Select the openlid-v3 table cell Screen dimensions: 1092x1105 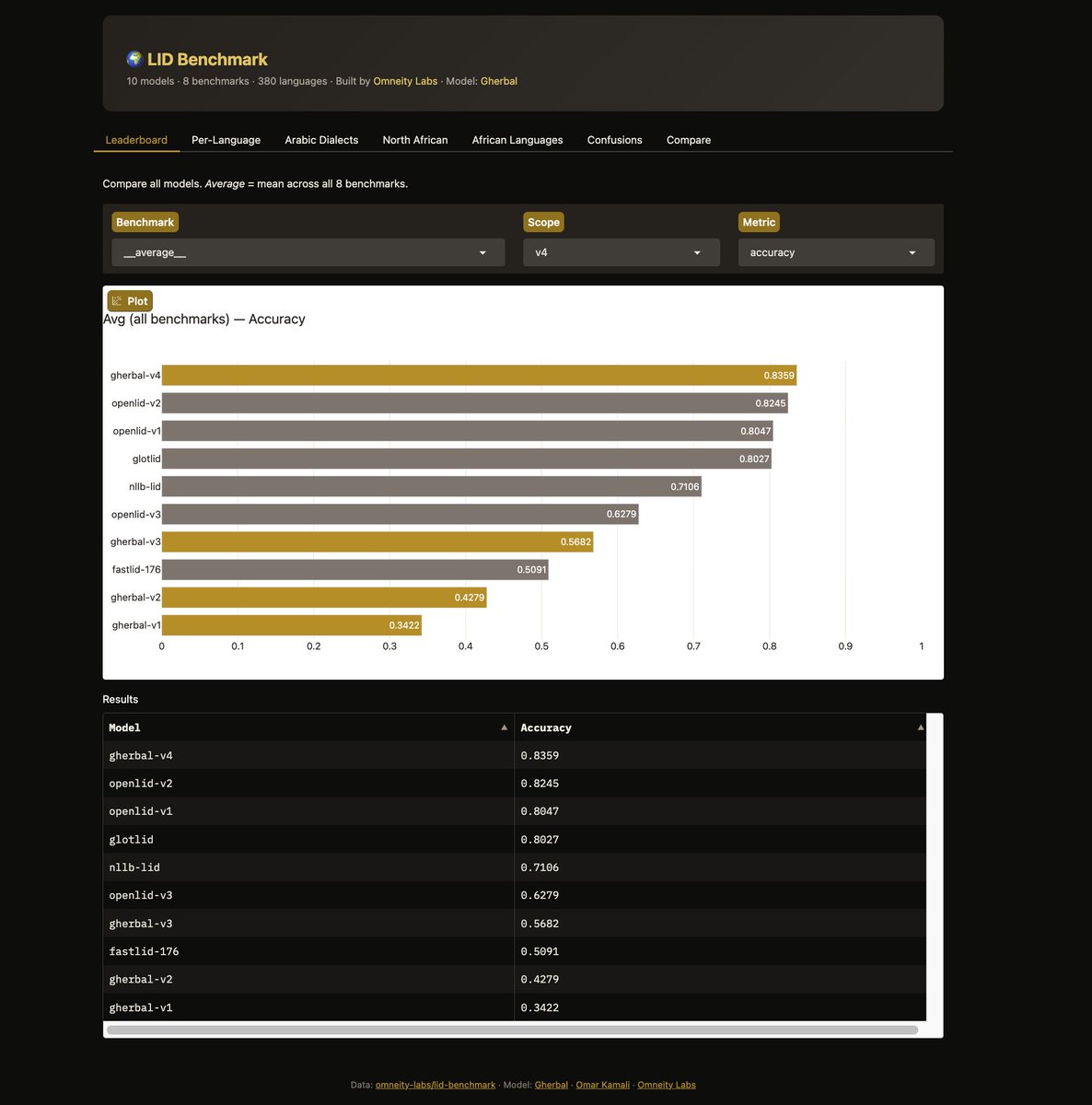coord(308,895)
